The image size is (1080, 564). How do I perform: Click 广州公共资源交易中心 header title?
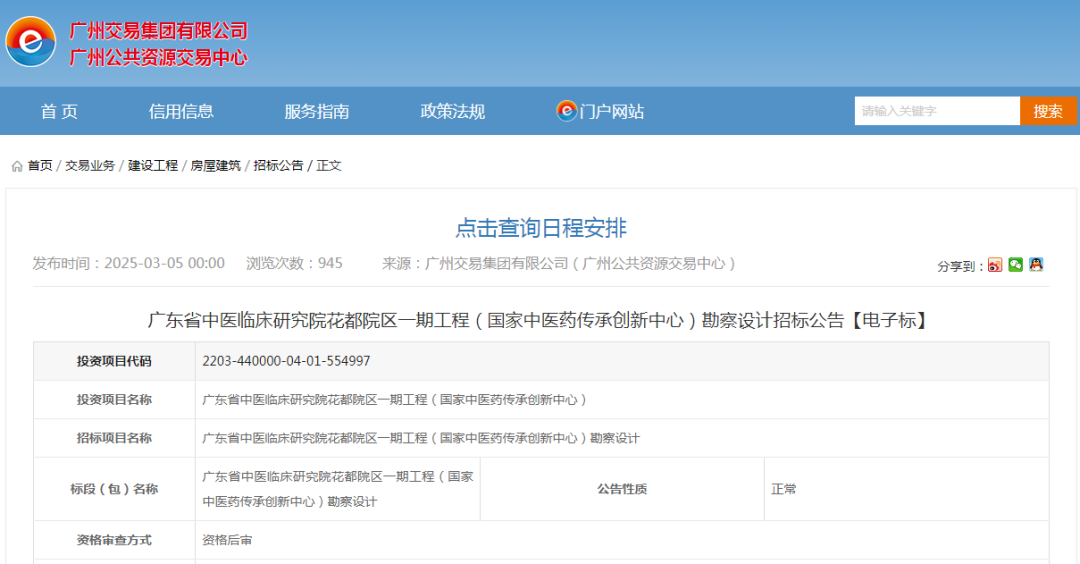(x=158, y=57)
